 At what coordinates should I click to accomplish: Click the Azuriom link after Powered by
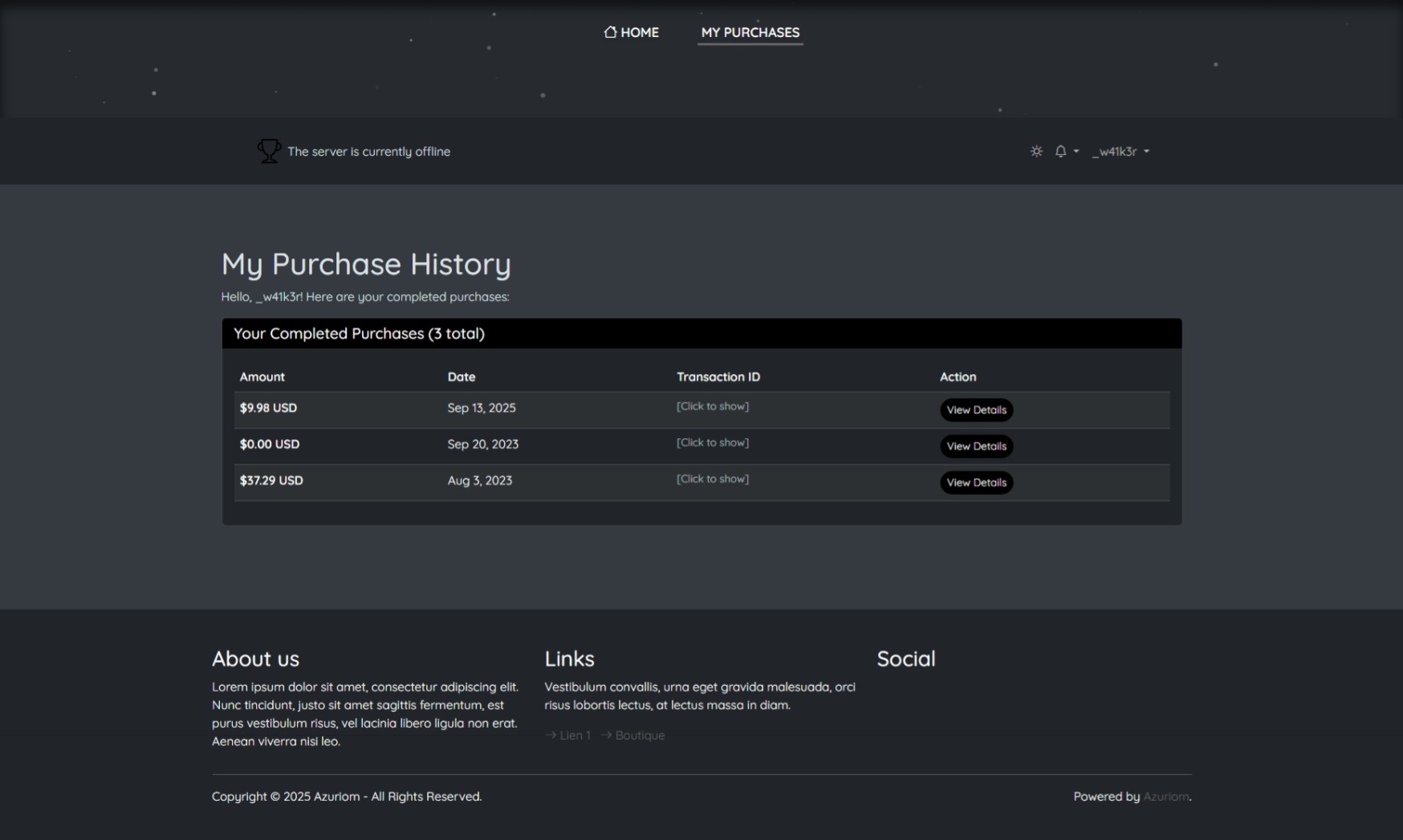pos(1165,797)
